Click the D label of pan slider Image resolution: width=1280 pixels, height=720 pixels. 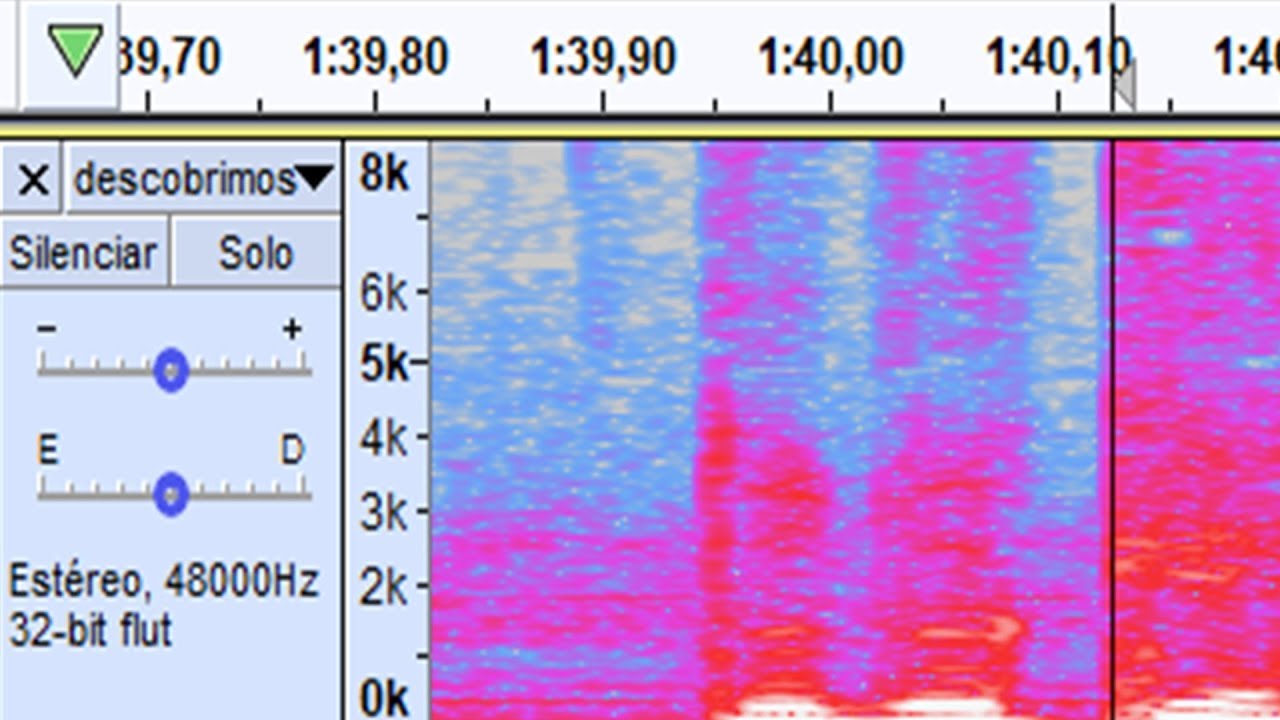point(292,452)
